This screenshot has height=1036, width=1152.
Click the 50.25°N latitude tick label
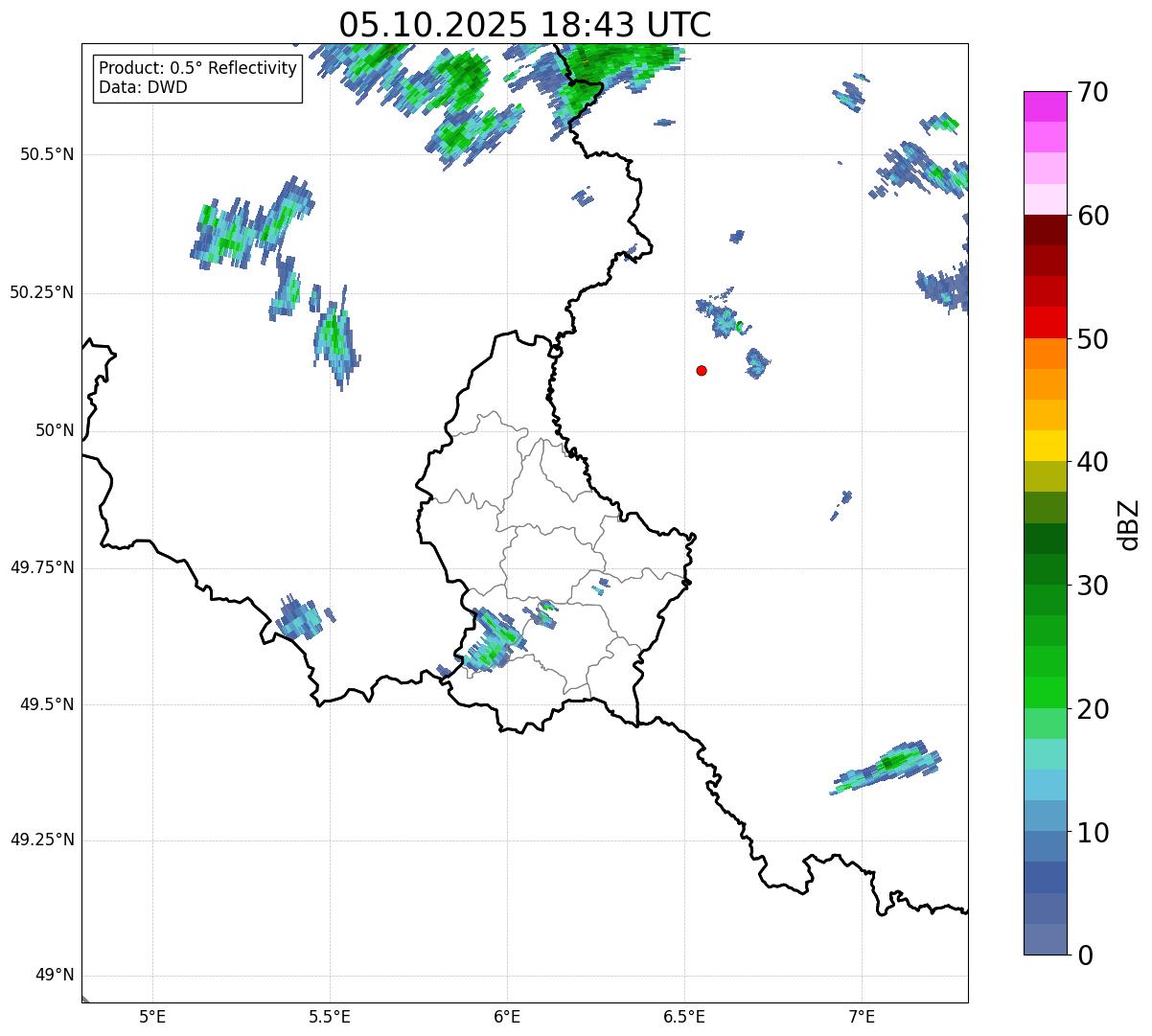point(42,292)
